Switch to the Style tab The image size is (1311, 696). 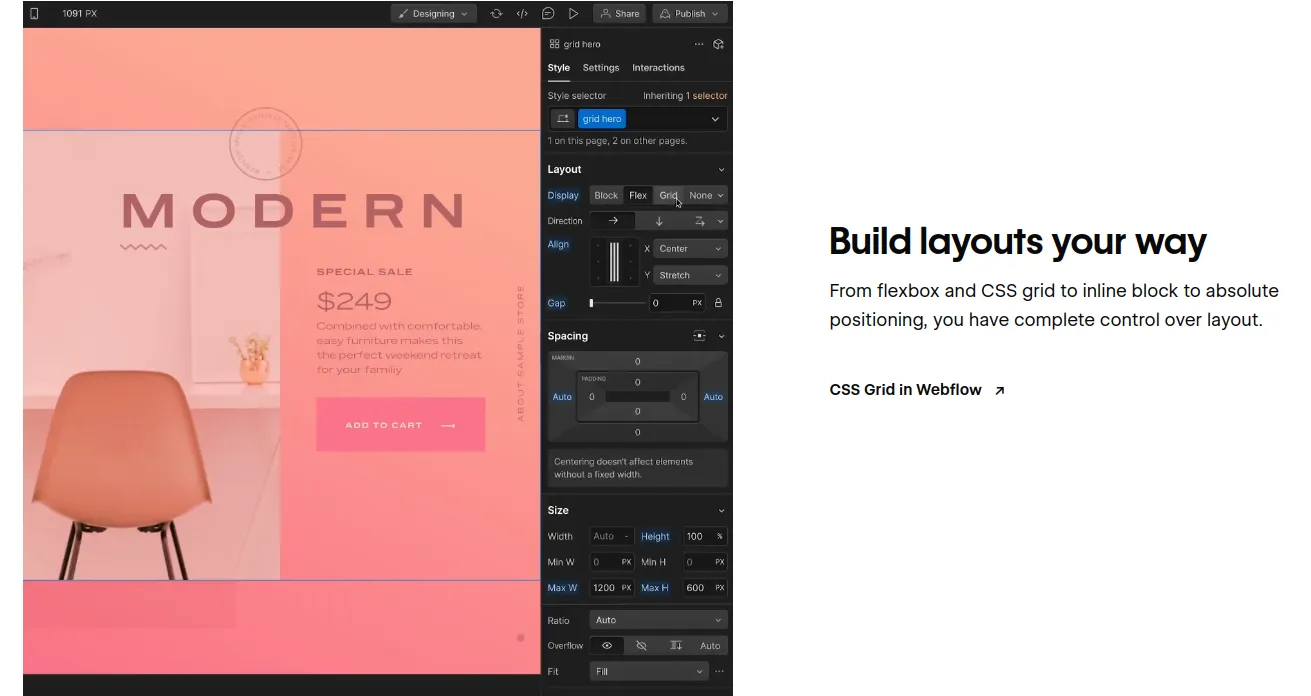[x=559, y=68]
